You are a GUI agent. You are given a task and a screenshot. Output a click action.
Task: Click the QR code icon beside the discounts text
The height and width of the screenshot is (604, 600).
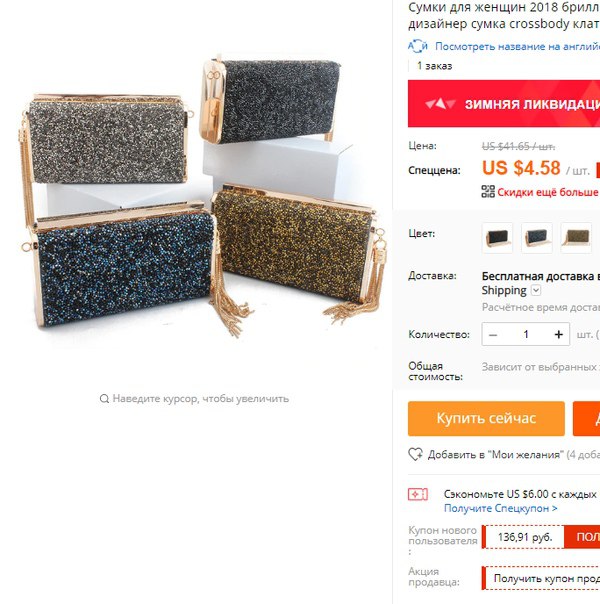(488, 191)
